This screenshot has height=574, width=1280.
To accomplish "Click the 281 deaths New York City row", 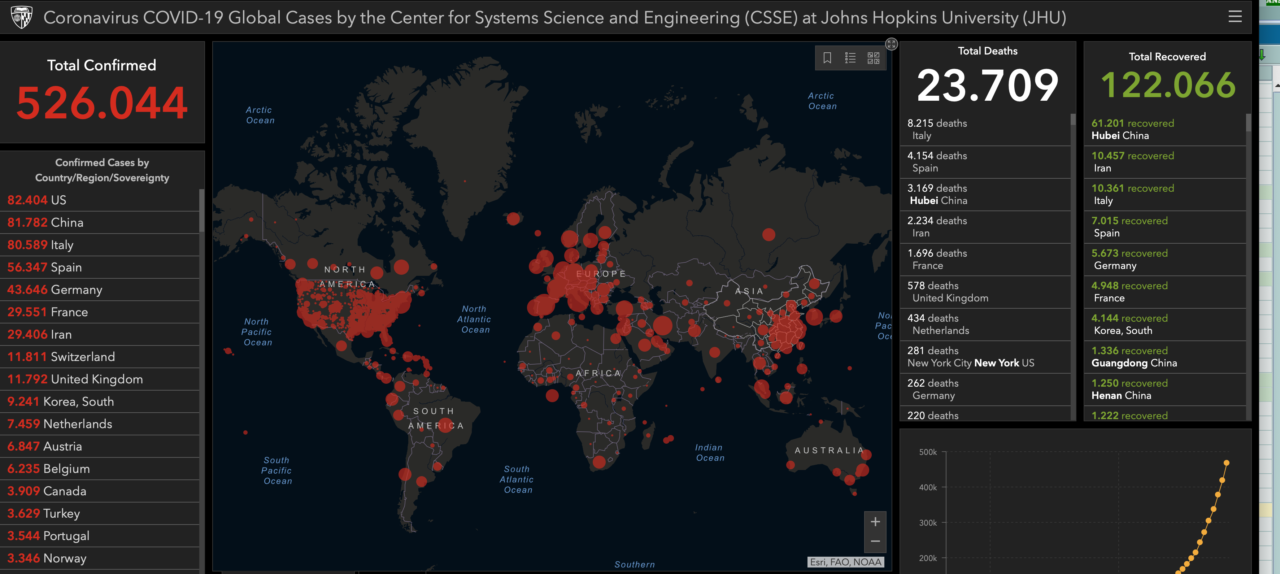I will pos(985,357).
